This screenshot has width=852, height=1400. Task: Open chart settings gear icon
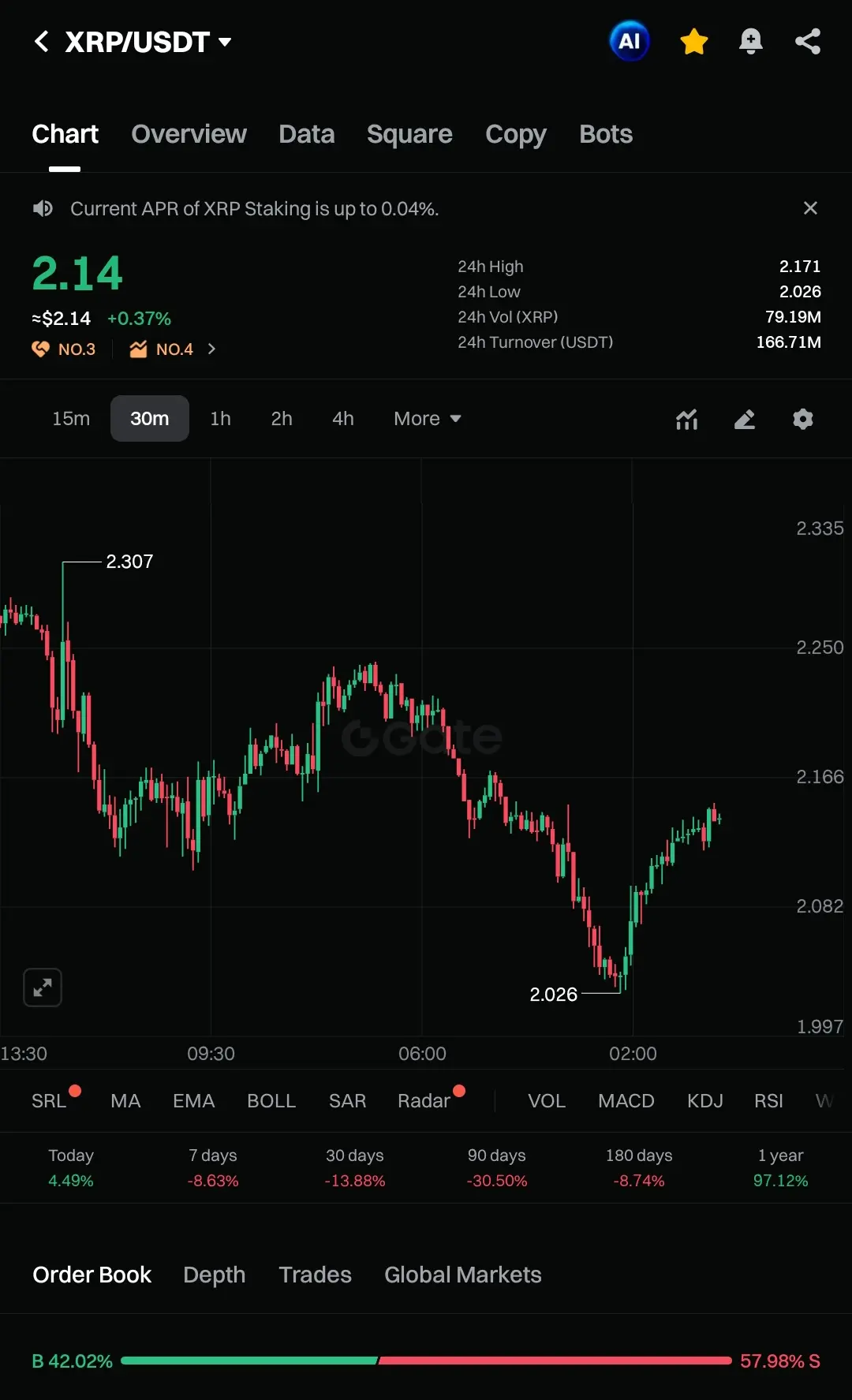803,419
